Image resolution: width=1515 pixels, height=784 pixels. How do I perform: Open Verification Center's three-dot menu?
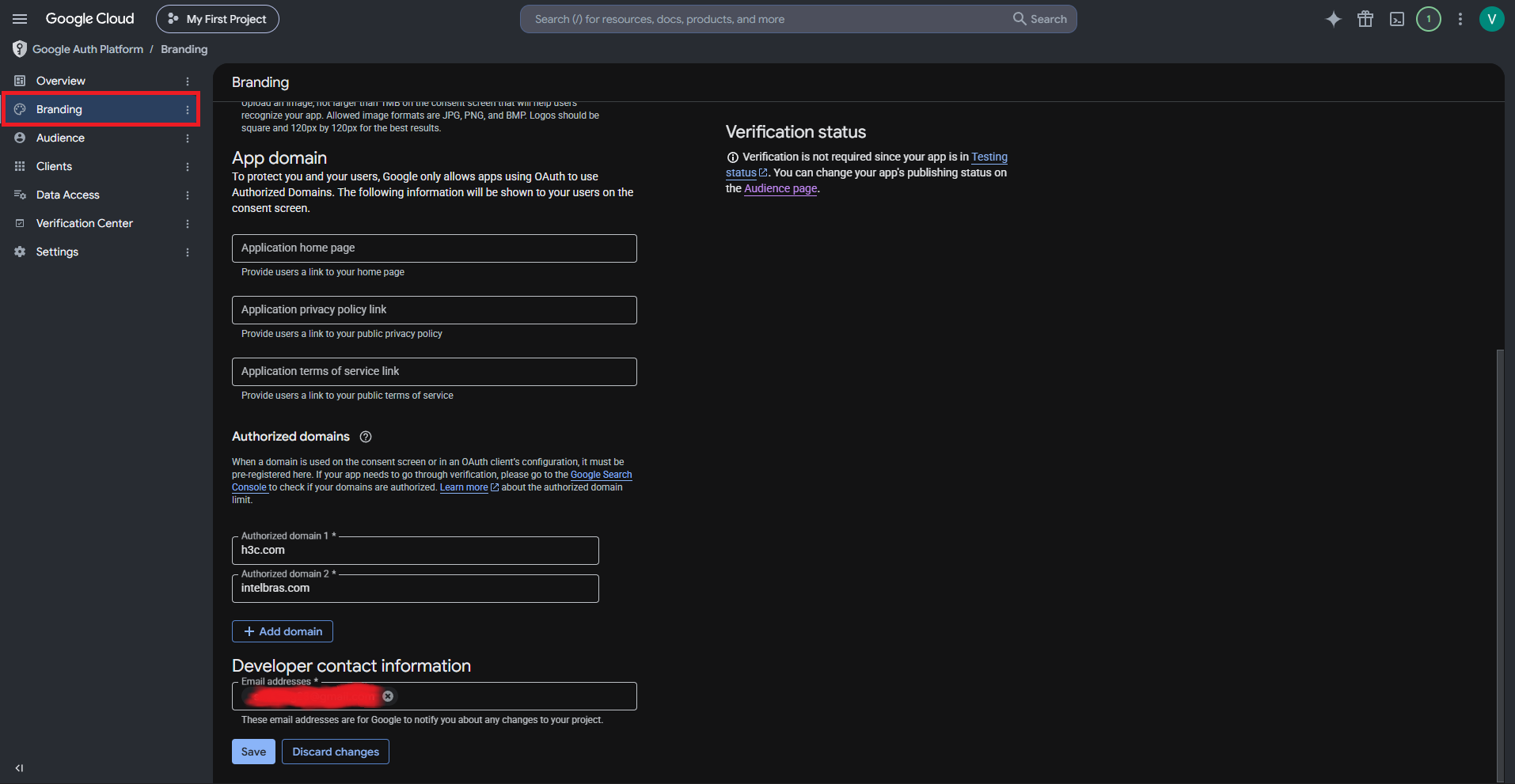coord(188,223)
